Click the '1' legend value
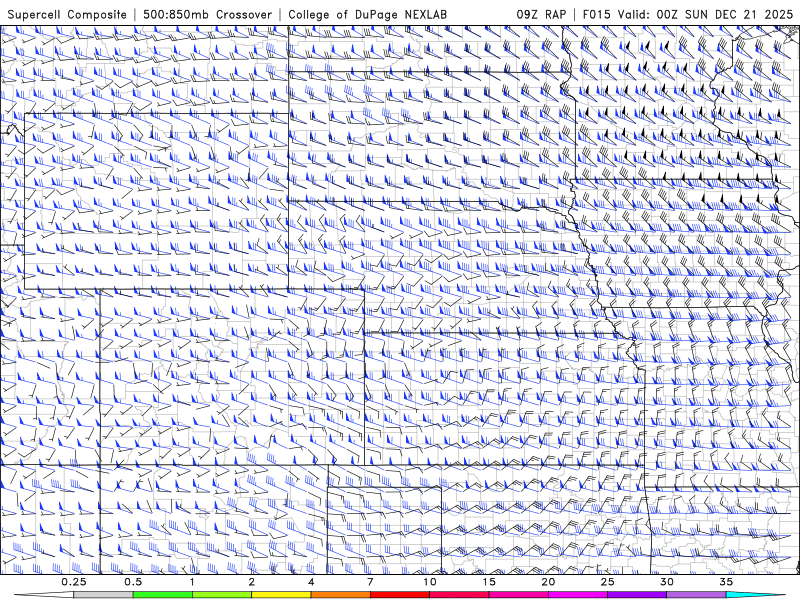 coord(192,582)
